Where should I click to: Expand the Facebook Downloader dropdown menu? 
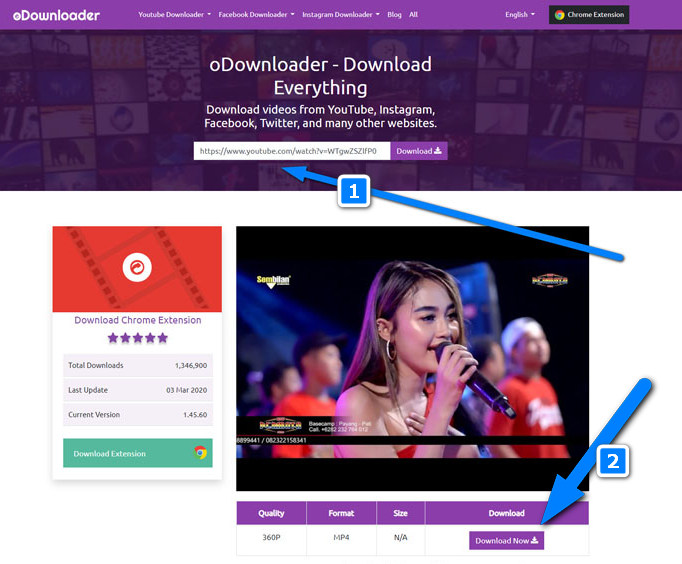pyautogui.click(x=256, y=14)
